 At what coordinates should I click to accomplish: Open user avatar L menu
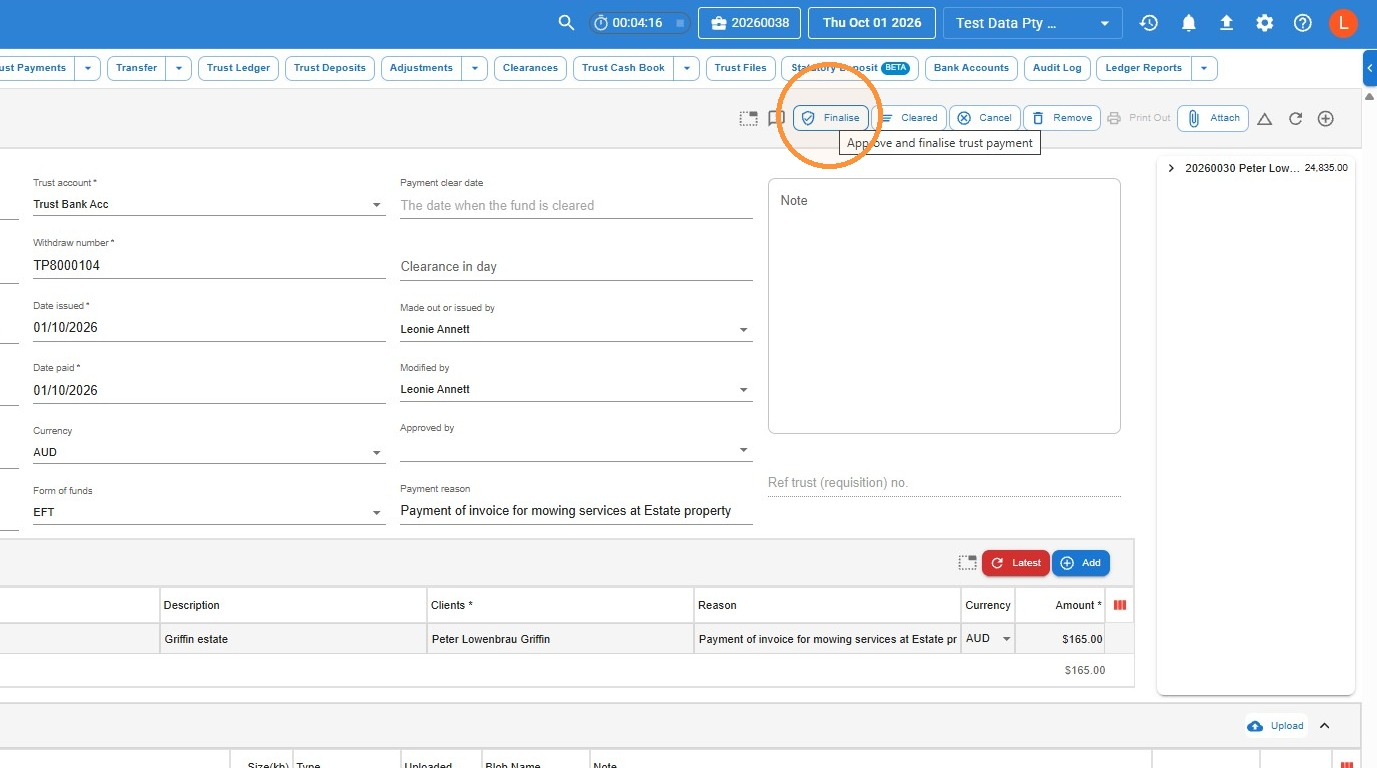tap(1343, 23)
